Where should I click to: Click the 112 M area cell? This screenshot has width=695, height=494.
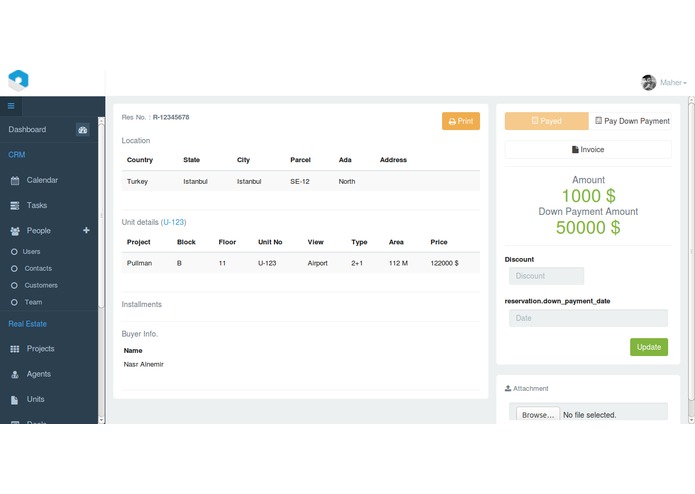[398, 263]
